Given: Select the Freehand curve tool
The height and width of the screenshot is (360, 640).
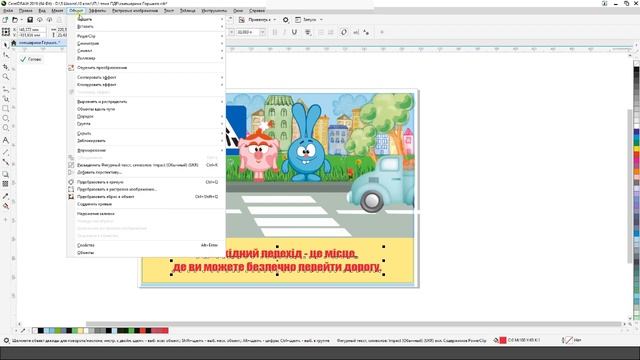Looking at the screenshot, I should [x=6, y=89].
